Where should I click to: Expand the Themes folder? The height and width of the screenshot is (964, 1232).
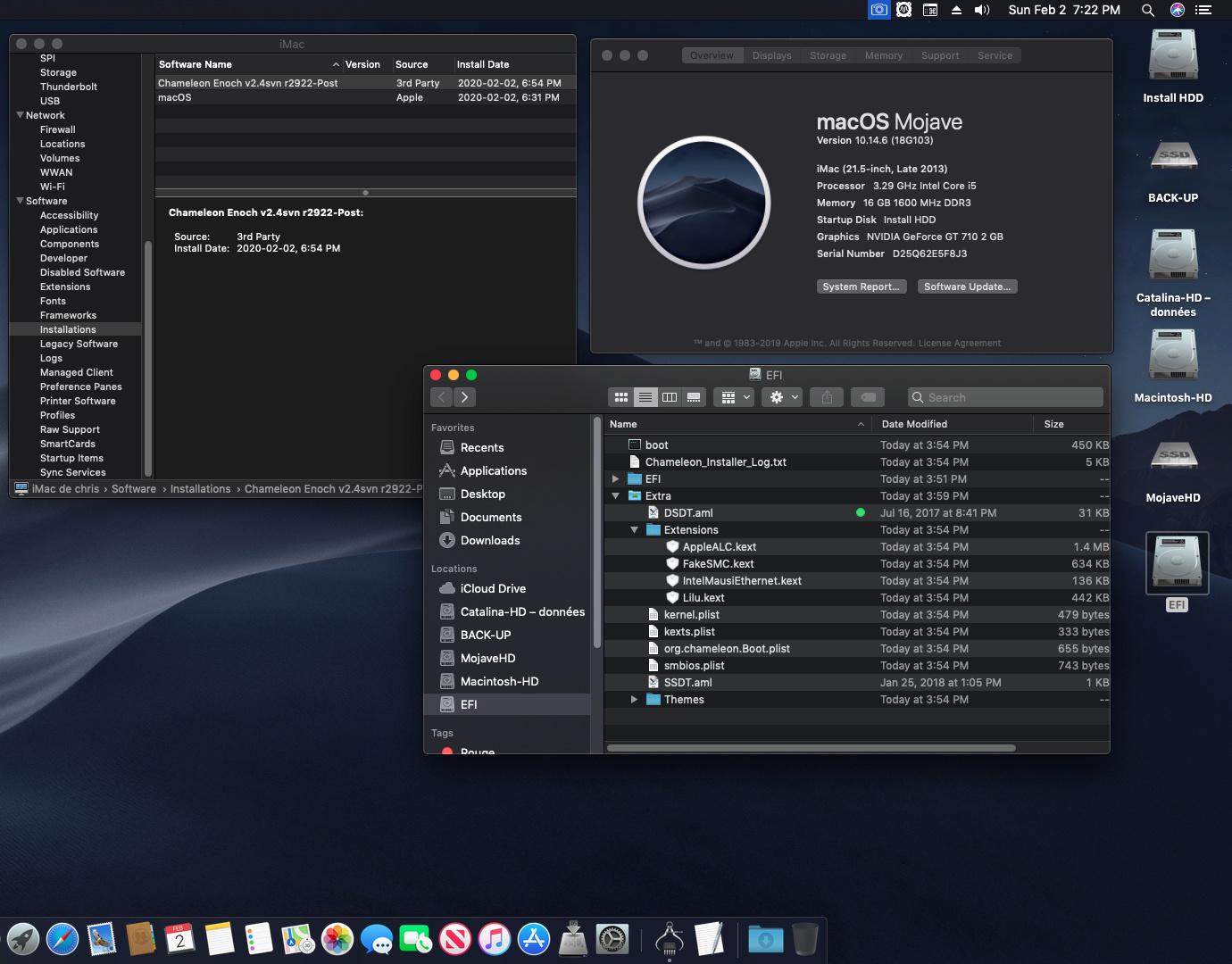(x=634, y=700)
